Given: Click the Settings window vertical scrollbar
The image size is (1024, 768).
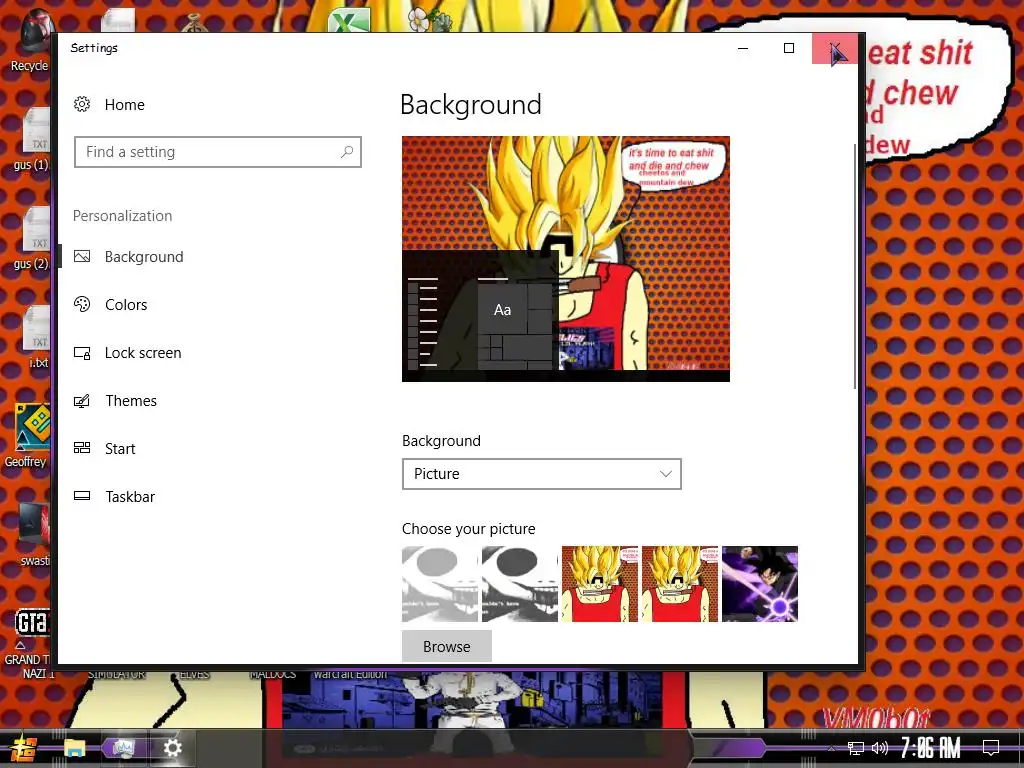Looking at the screenshot, I should (x=854, y=266).
